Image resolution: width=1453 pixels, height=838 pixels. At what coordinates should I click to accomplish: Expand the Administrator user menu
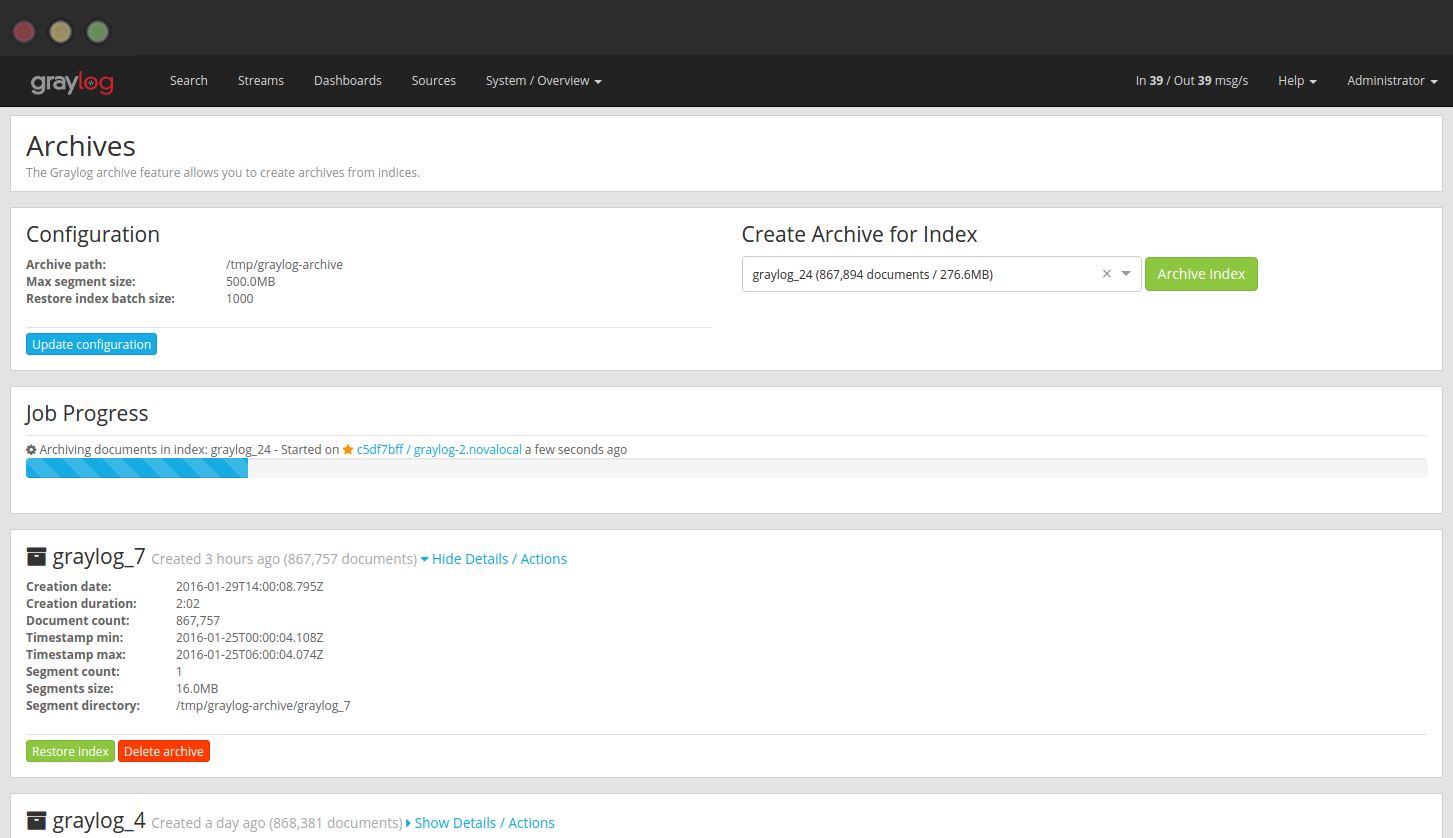pyautogui.click(x=1391, y=81)
